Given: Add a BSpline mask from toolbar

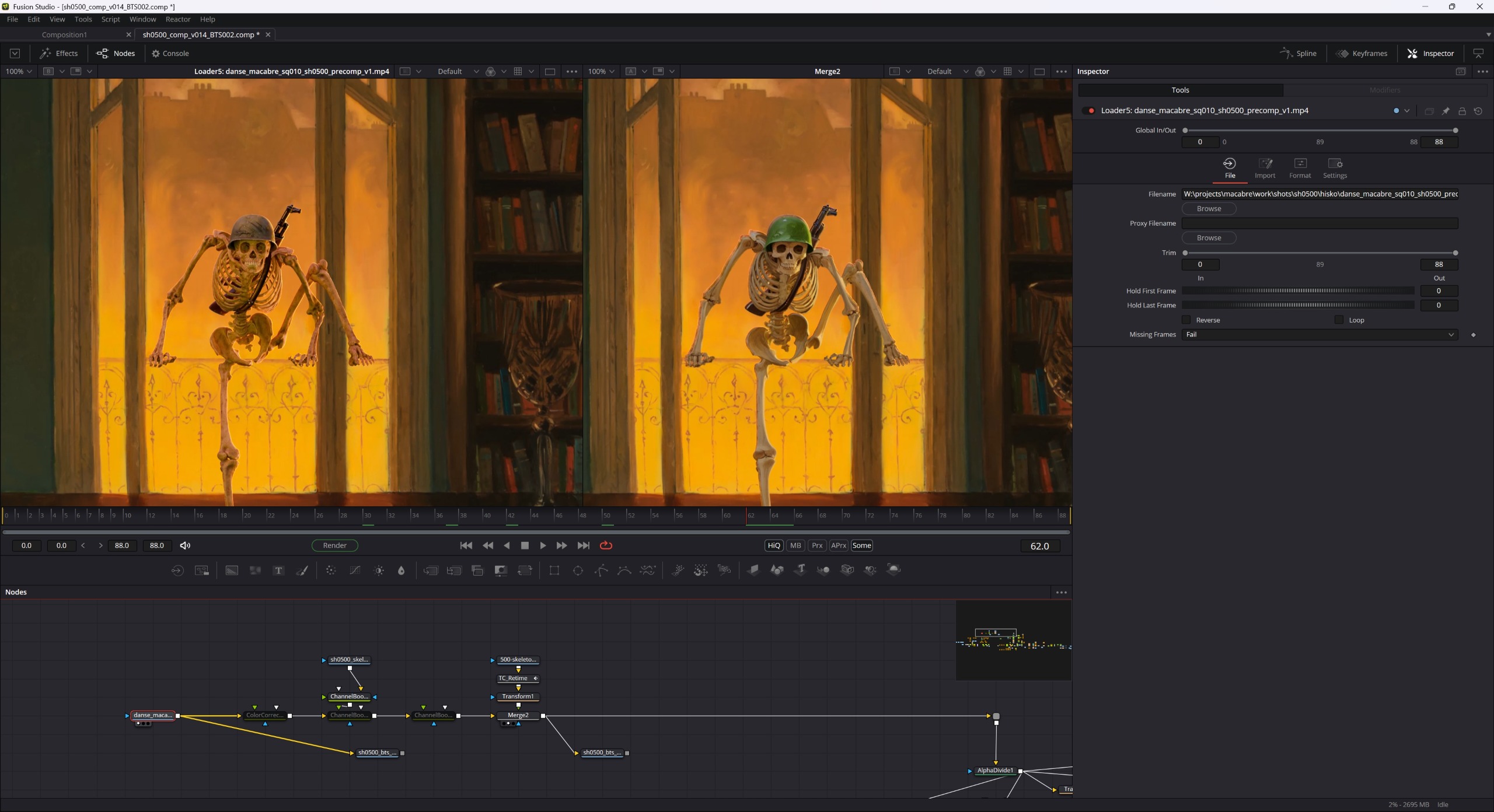Looking at the screenshot, I should point(624,570).
